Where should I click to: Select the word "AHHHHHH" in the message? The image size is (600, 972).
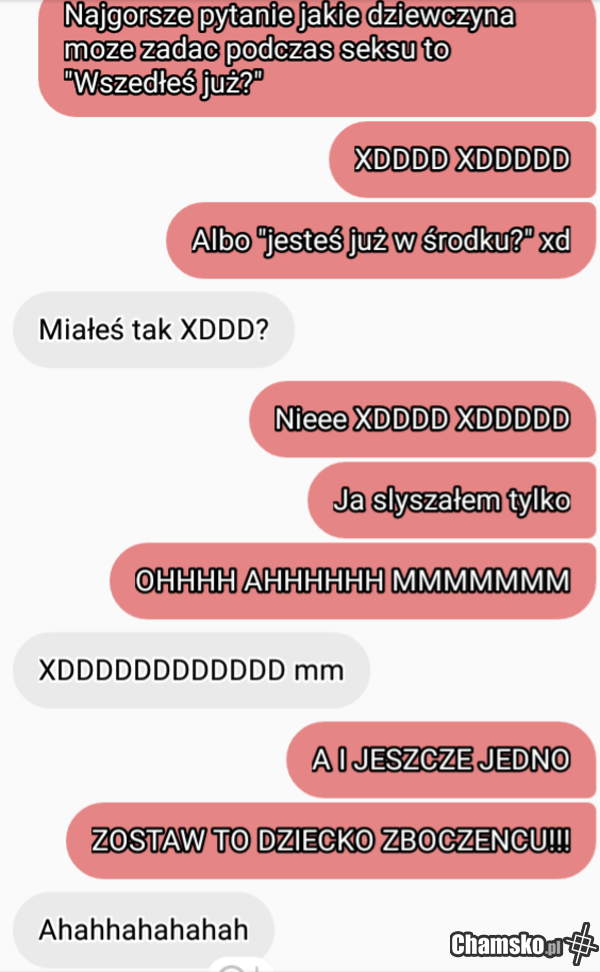314,581
